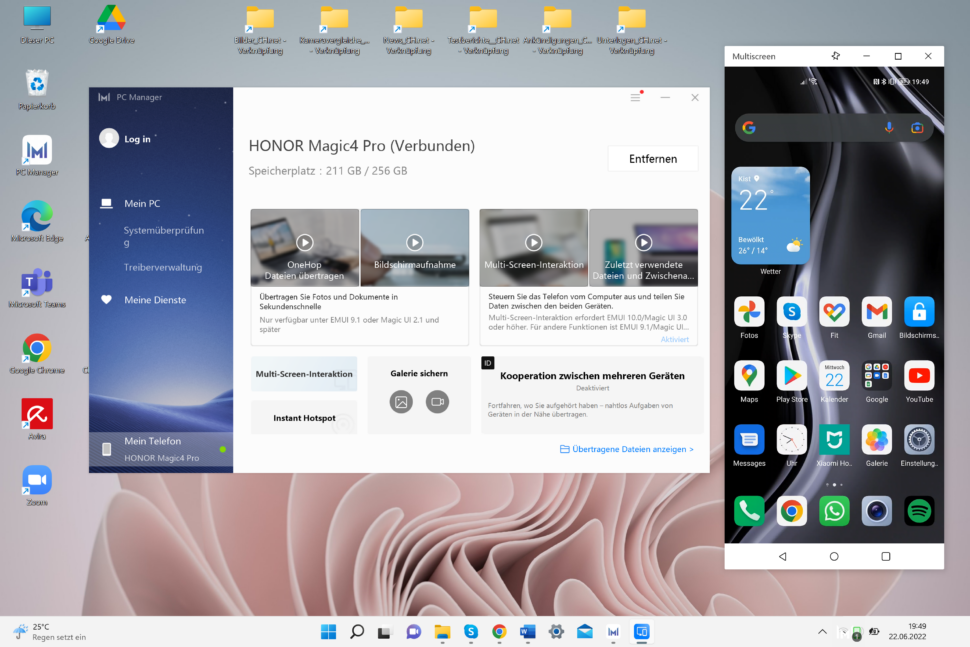
Task: Pin the Multiscreen window on top
Action: (x=836, y=56)
